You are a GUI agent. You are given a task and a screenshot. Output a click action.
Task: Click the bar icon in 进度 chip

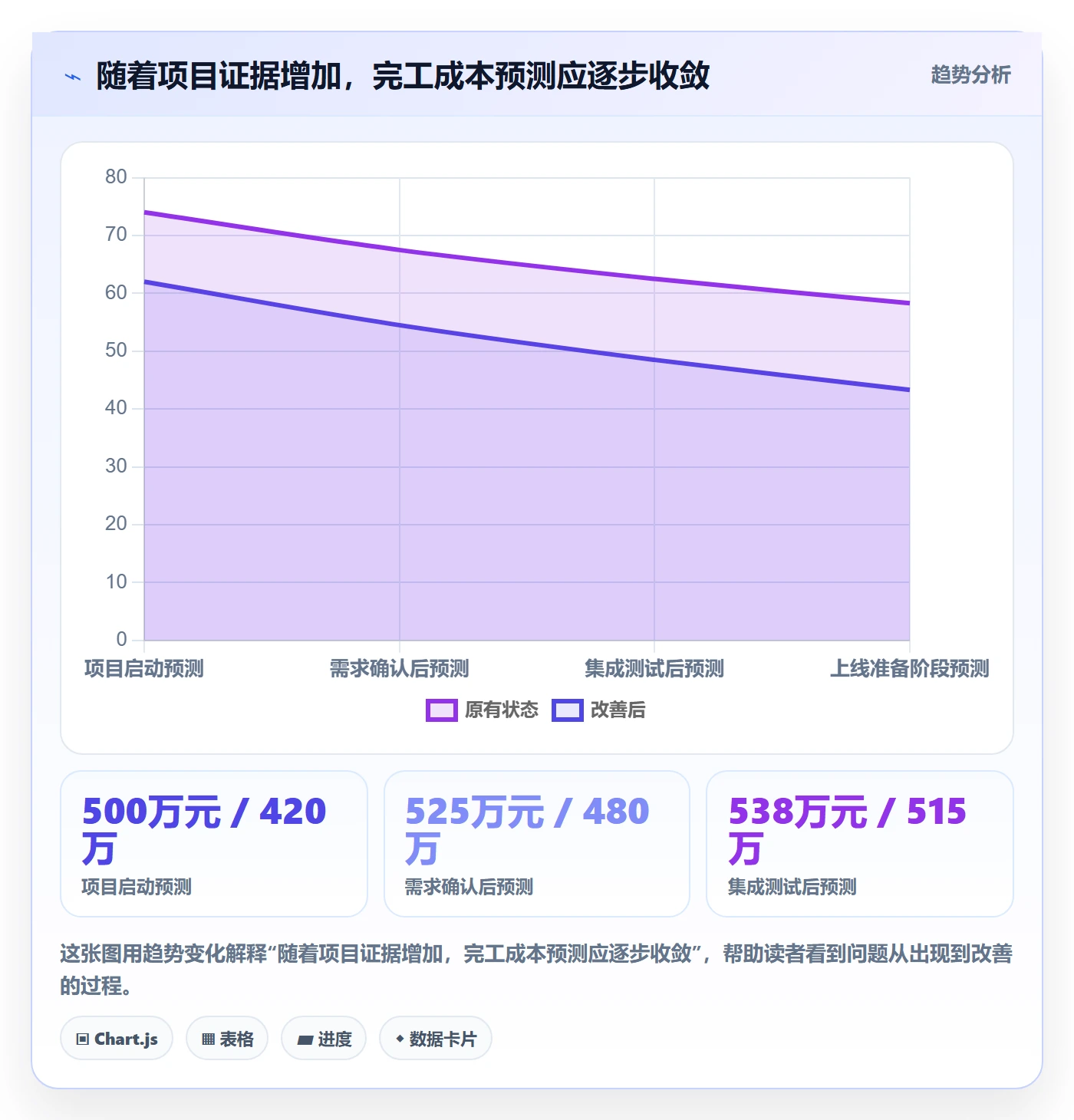[305, 1040]
